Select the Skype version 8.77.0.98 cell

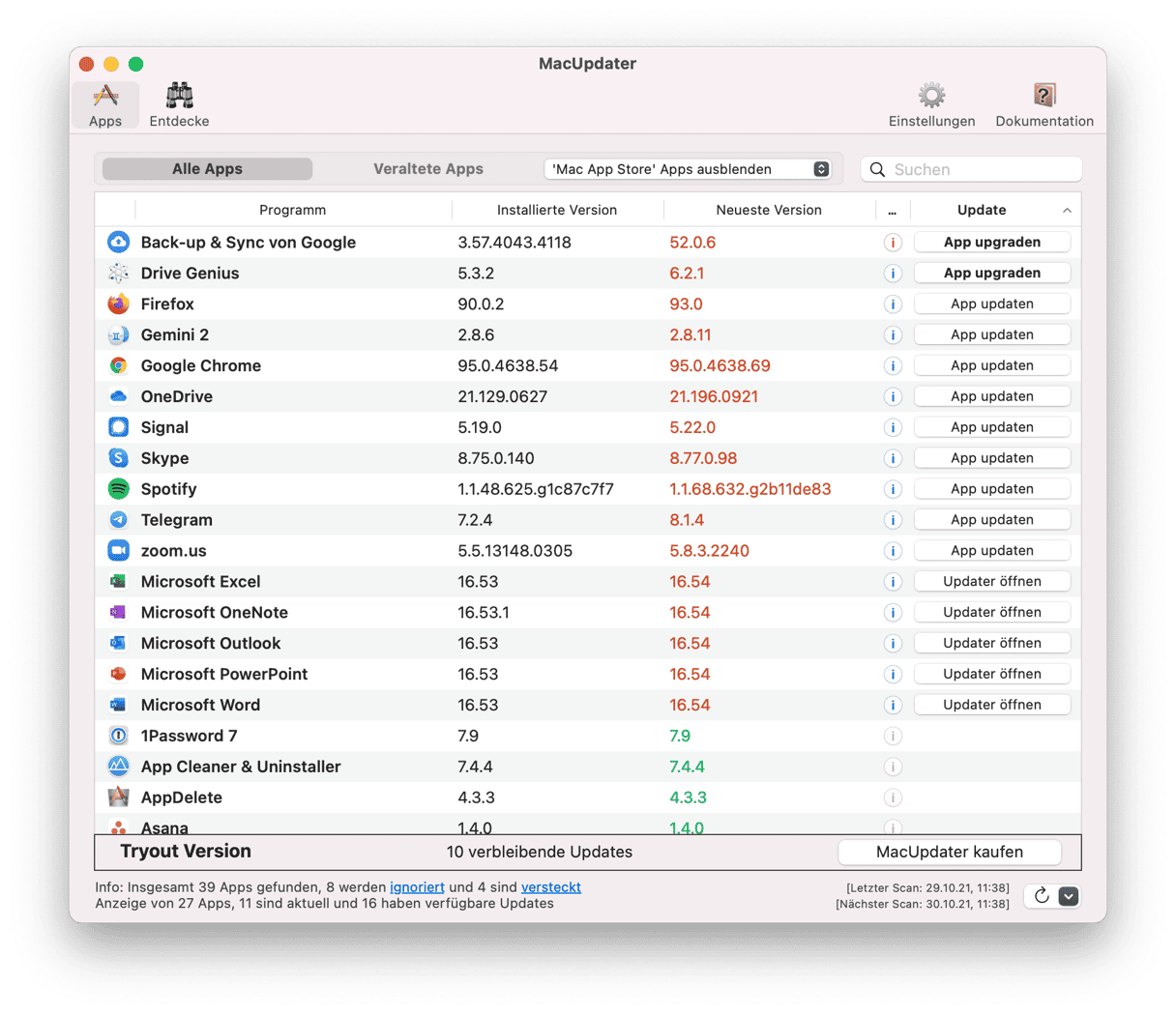(703, 458)
